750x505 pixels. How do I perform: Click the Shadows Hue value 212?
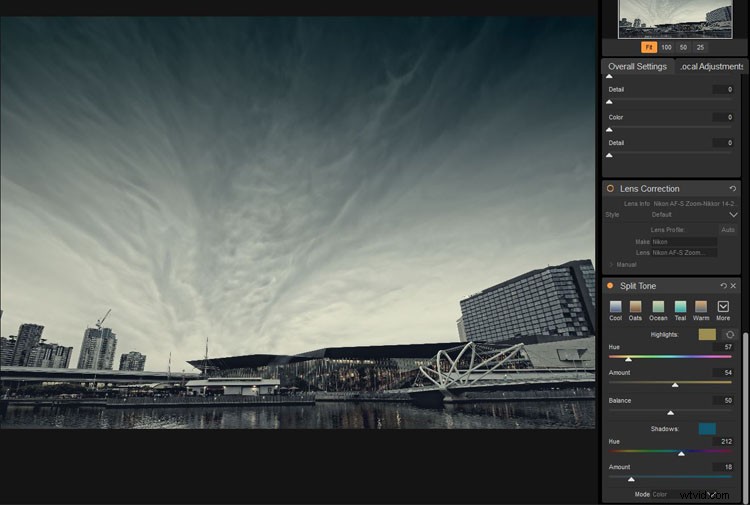coord(723,441)
